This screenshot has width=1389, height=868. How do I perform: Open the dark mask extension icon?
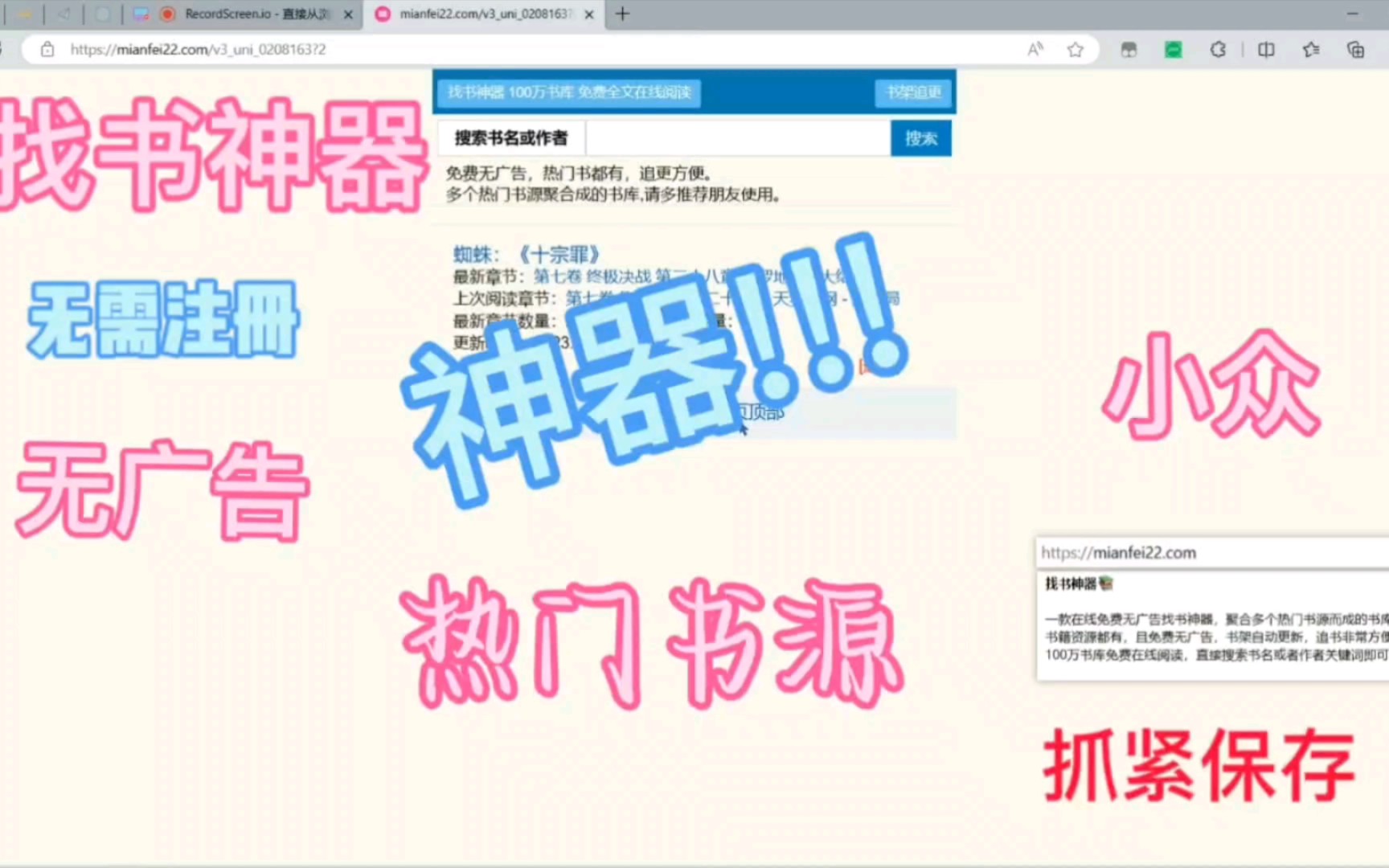pos(1129,50)
